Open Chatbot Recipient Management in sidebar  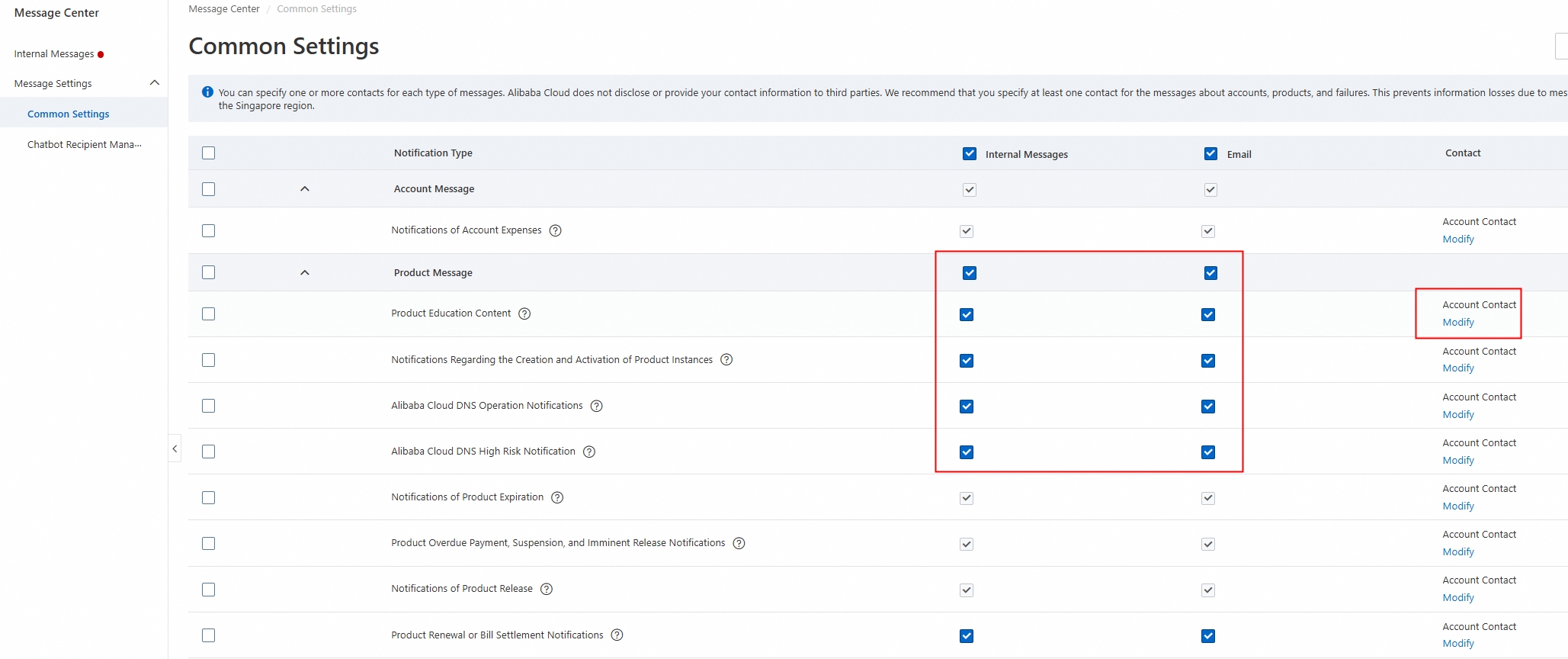point(85,144)
